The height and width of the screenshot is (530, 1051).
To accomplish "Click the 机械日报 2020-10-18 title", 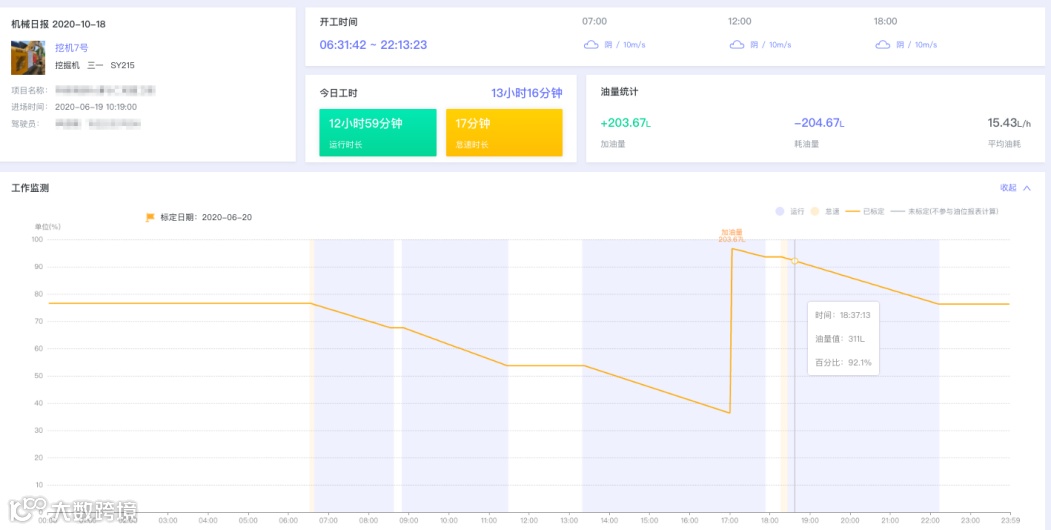I will 58,24.
